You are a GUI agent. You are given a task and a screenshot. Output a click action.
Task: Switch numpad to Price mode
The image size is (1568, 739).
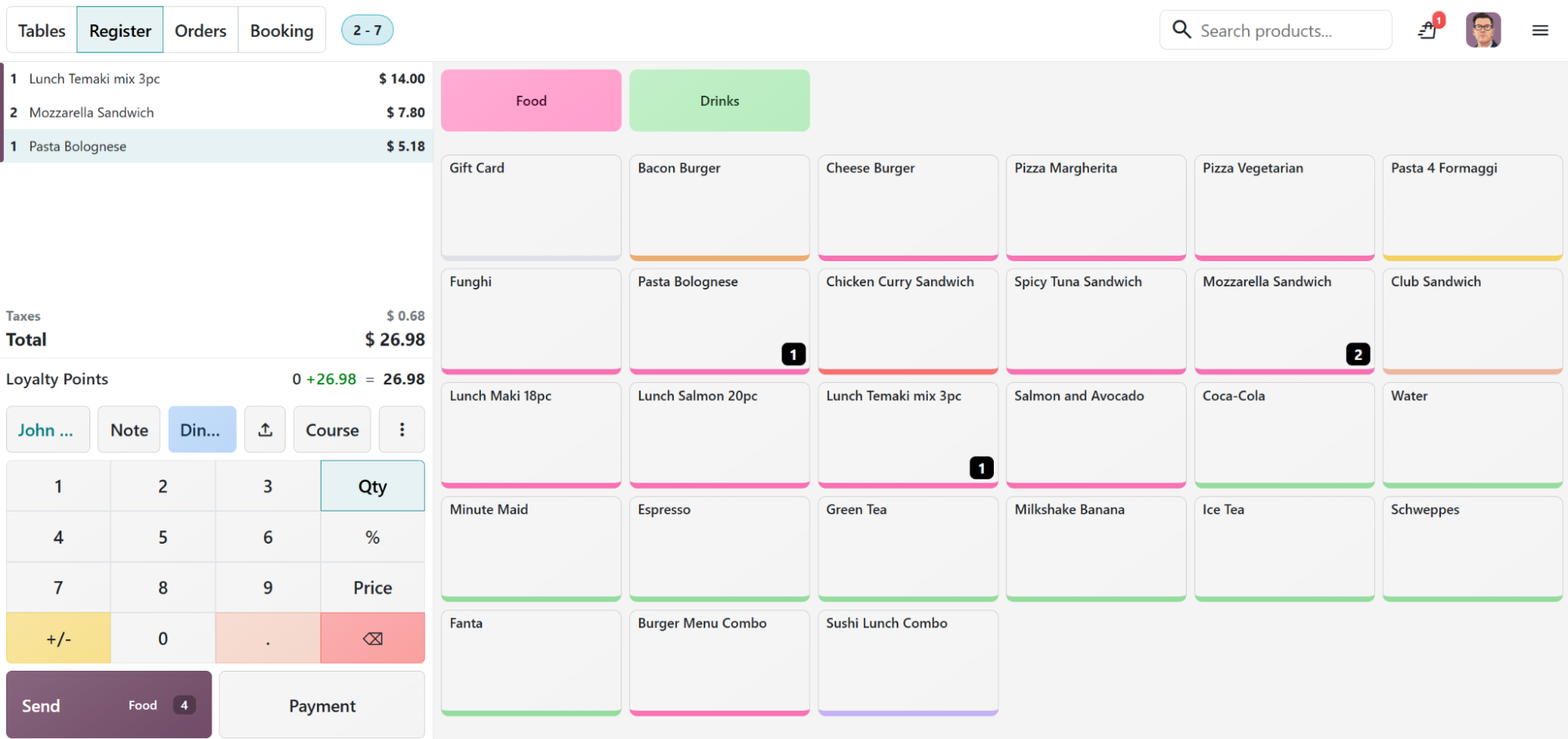click(x=373, y=588)
